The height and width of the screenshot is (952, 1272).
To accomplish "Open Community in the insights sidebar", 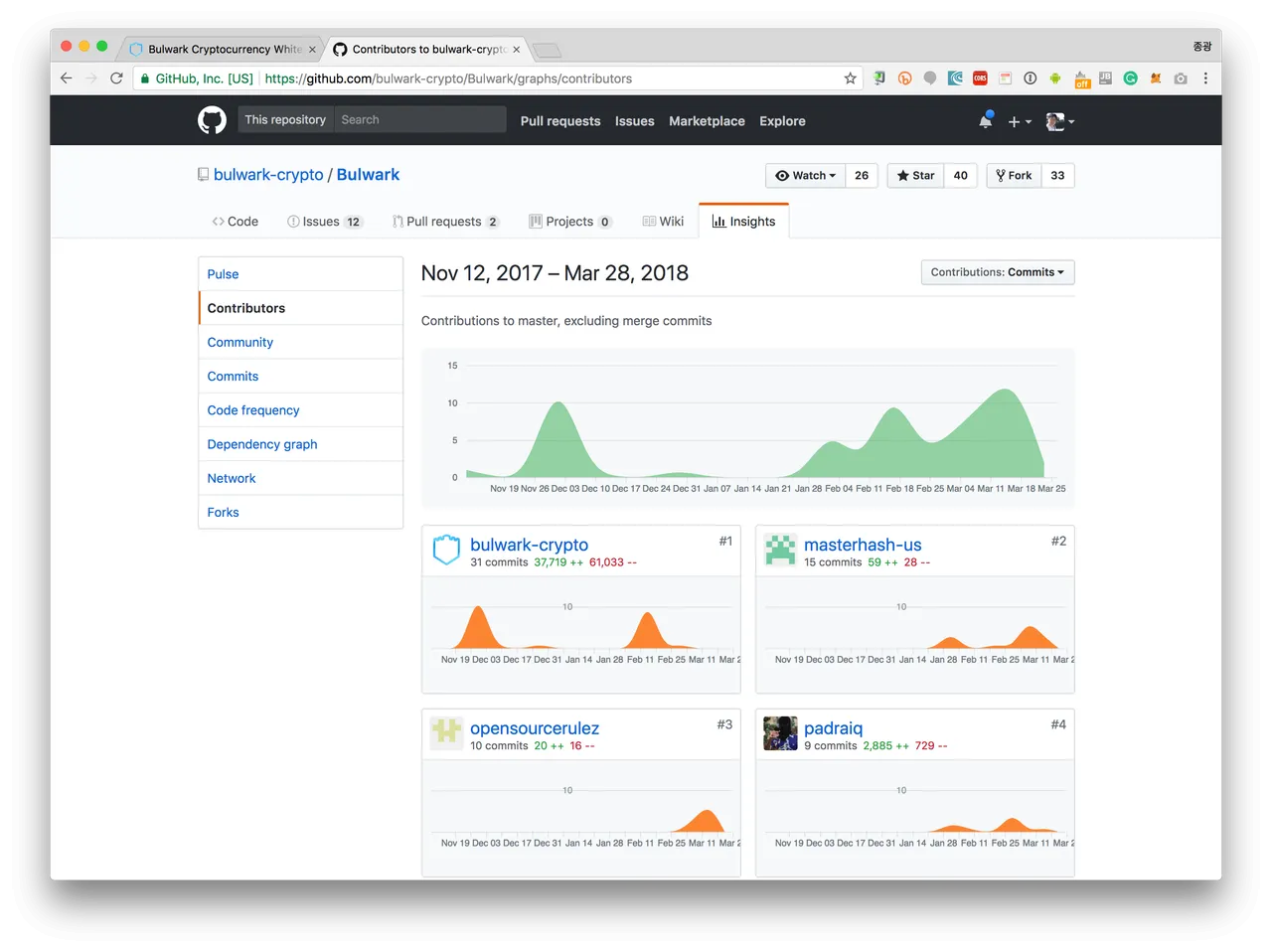I will [301, 342].
